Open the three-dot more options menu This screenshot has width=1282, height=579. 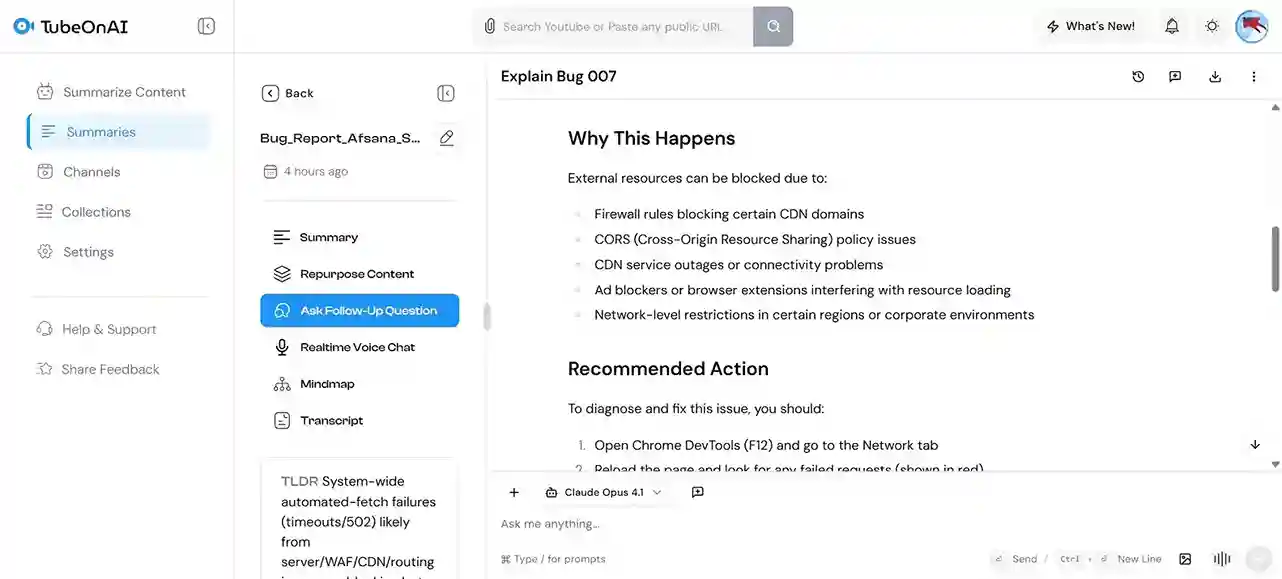pos(1254,77)
